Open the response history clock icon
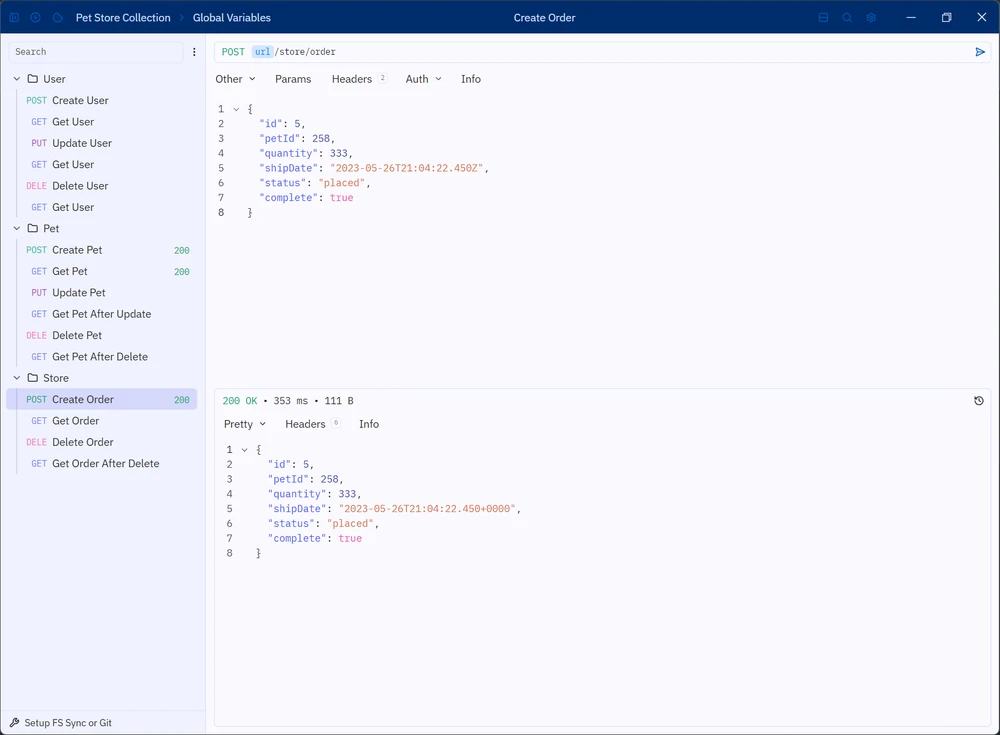 [x=979, y=401]
